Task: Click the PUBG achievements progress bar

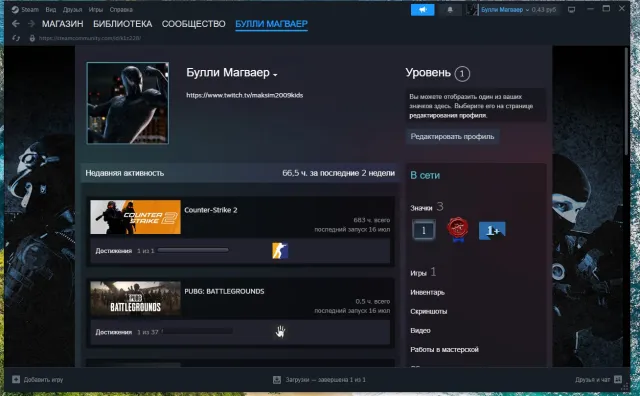Action: tap(197, 331)
